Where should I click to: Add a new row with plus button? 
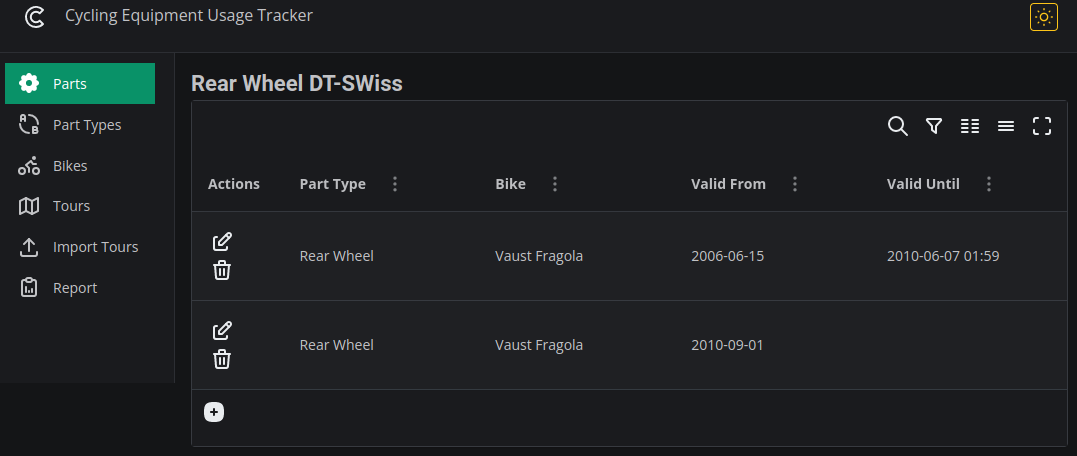click(x=214, y=412)
